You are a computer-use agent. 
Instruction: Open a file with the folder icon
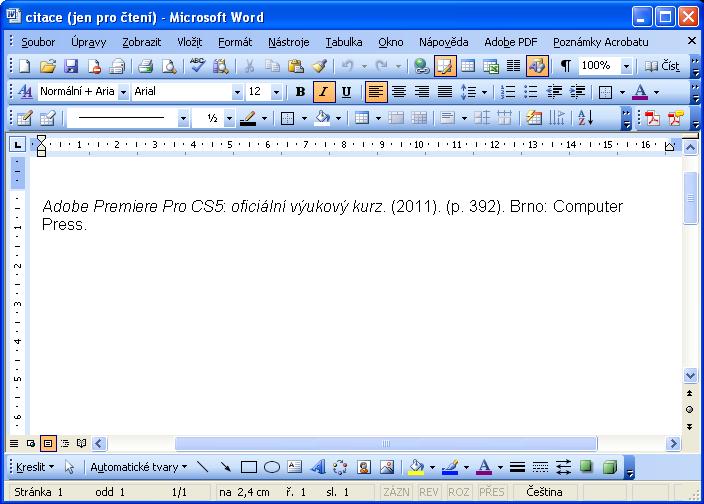[48, 66]
